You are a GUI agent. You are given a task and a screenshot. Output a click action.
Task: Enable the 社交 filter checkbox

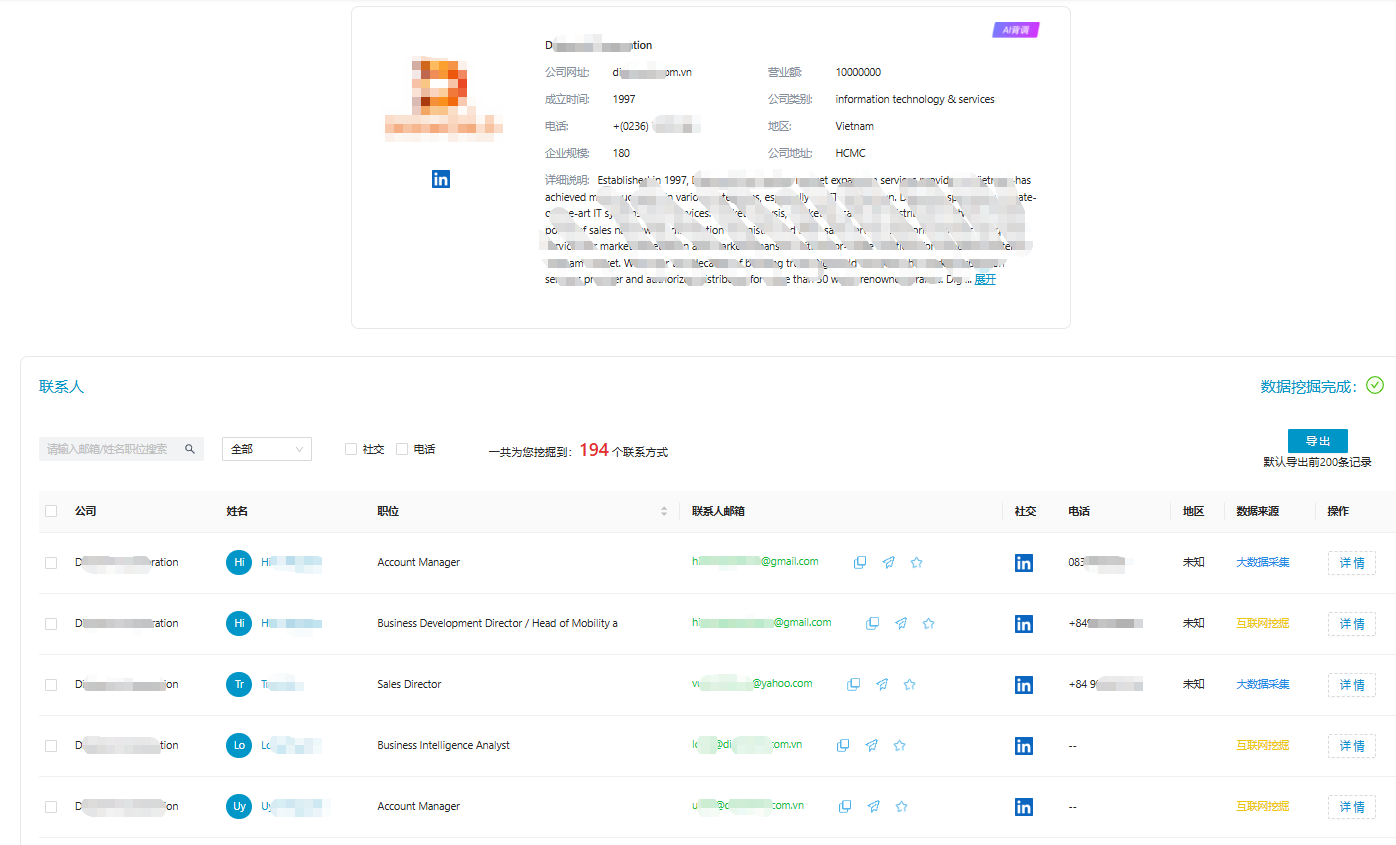[351, 450]
